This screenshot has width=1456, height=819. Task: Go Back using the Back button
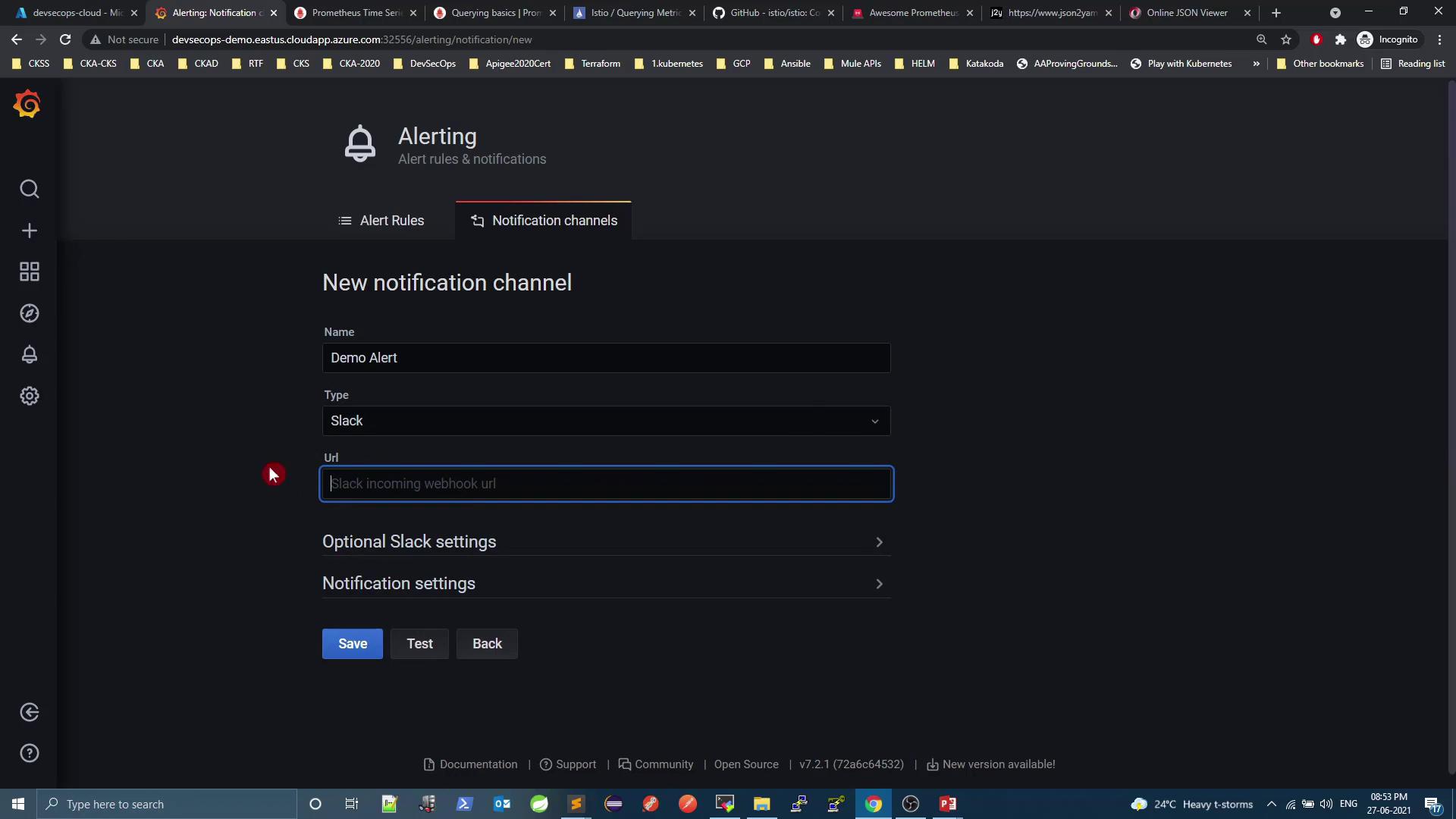click(487, 644)
